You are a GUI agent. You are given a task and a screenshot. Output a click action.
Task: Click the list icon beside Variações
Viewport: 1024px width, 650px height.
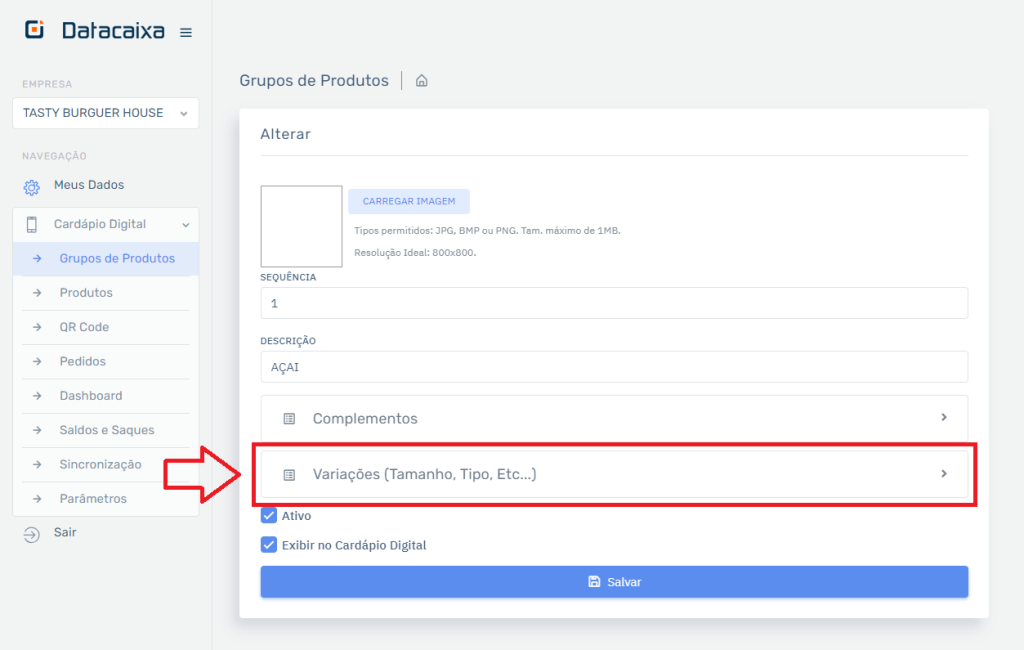tap(289, 475)
